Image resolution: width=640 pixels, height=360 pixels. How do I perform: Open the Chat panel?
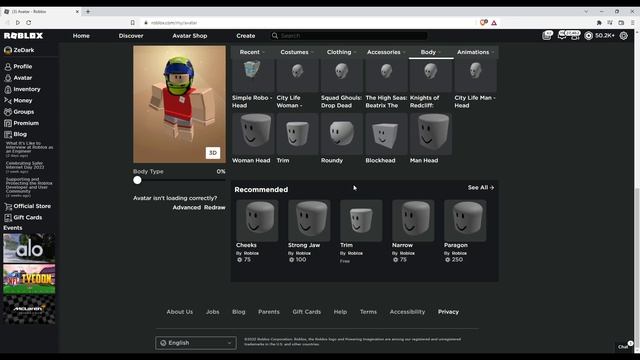pyautogui.click(x=624, y=347)
